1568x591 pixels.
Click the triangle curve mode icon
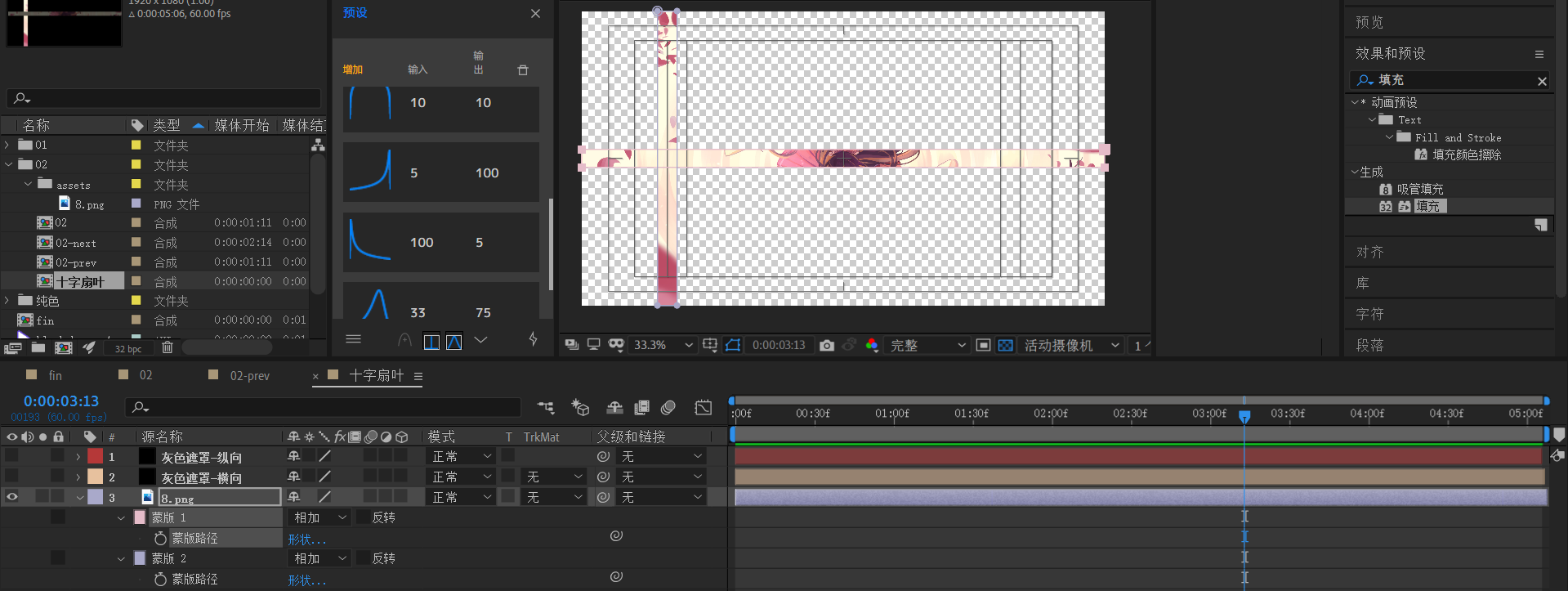[x=454, y=342]
